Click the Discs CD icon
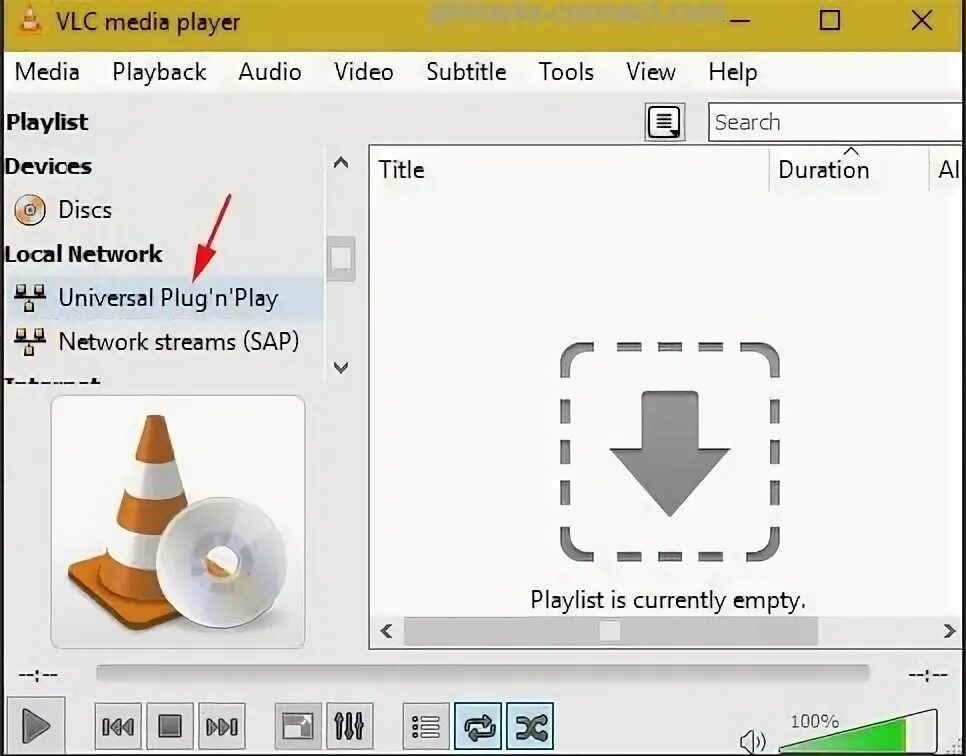The image size is (966, 756). click(x=30, y=210)
